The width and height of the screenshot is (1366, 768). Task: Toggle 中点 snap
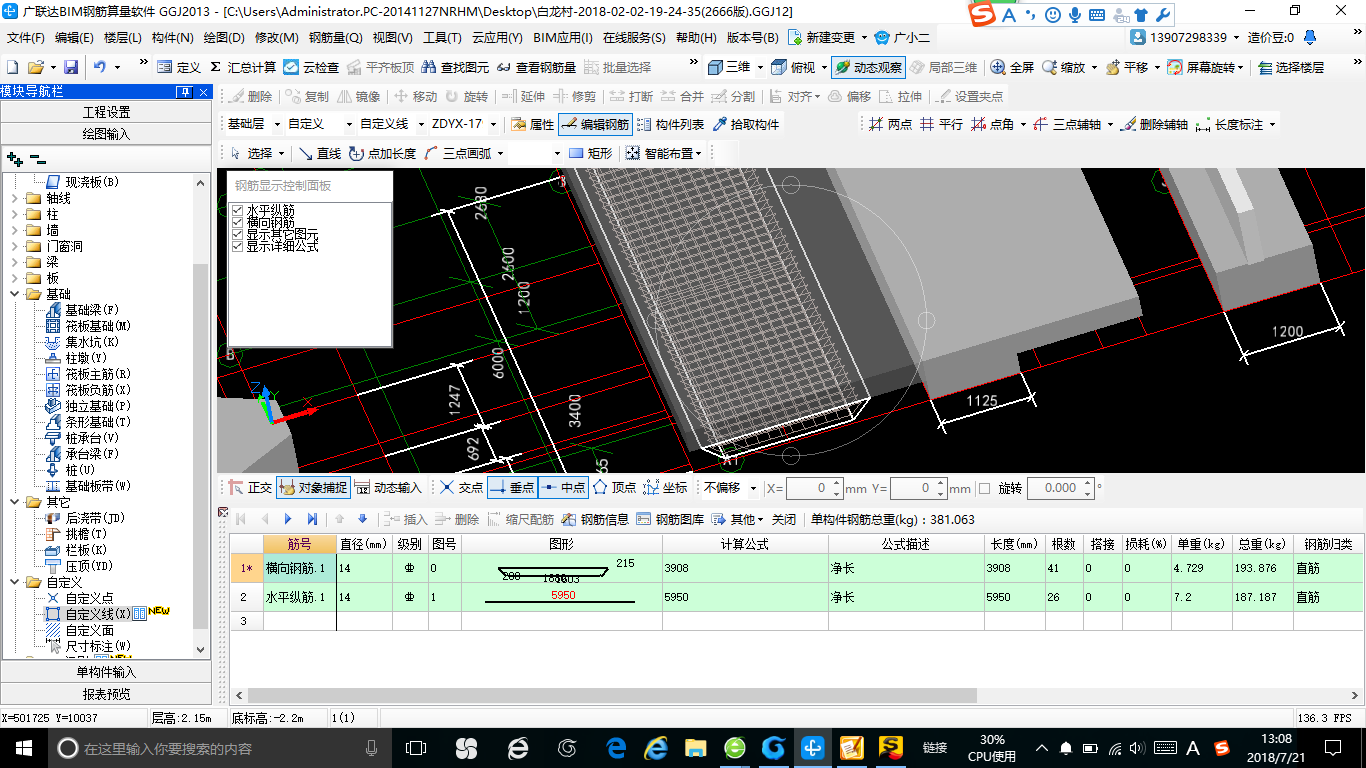(563, 488)
